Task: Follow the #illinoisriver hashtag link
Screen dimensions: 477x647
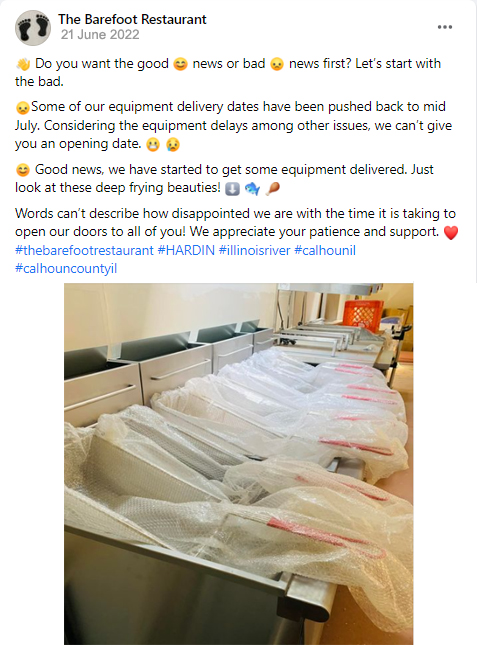Action: coord(255,250)
